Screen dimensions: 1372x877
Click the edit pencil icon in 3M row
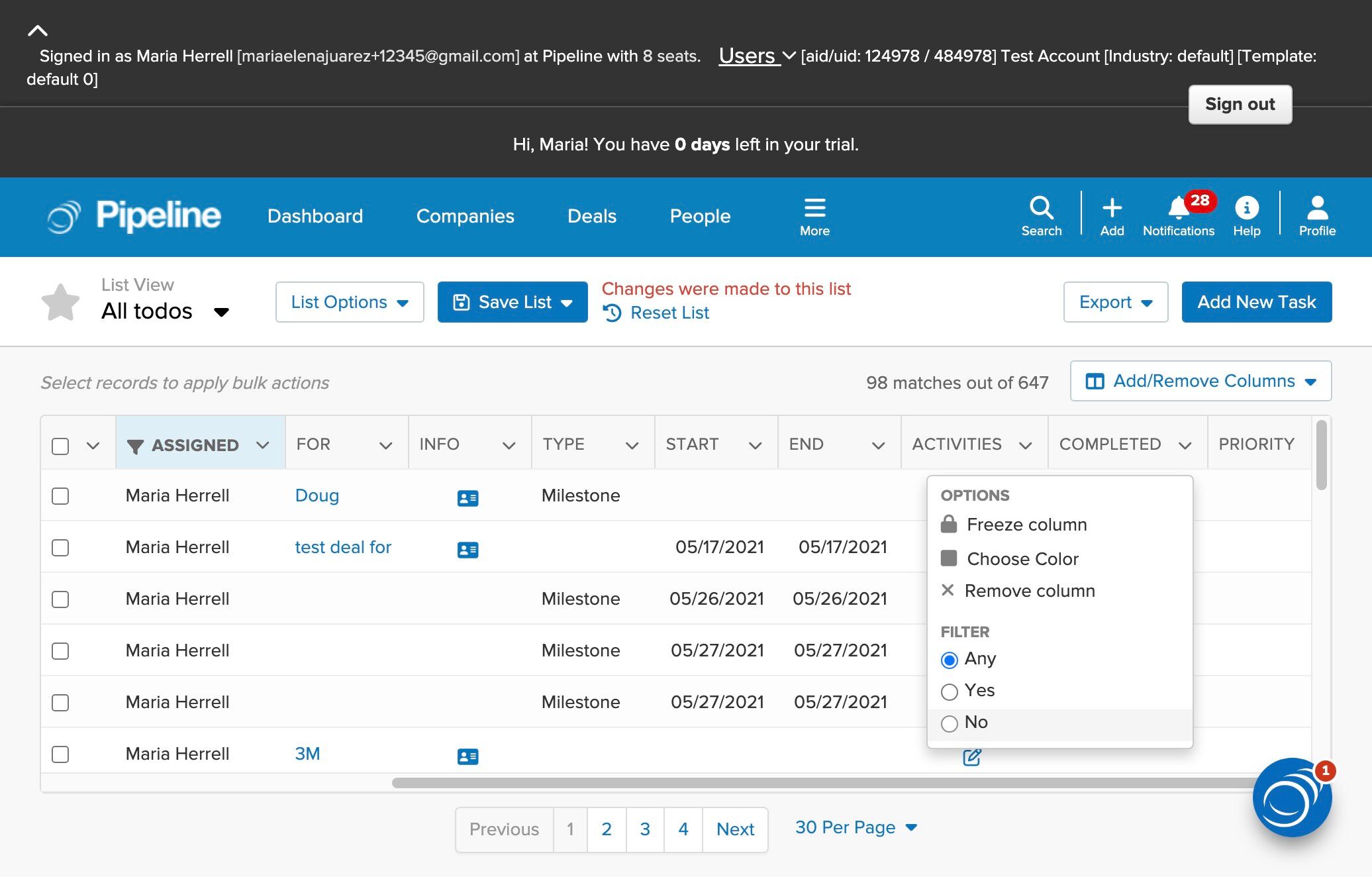971,757
